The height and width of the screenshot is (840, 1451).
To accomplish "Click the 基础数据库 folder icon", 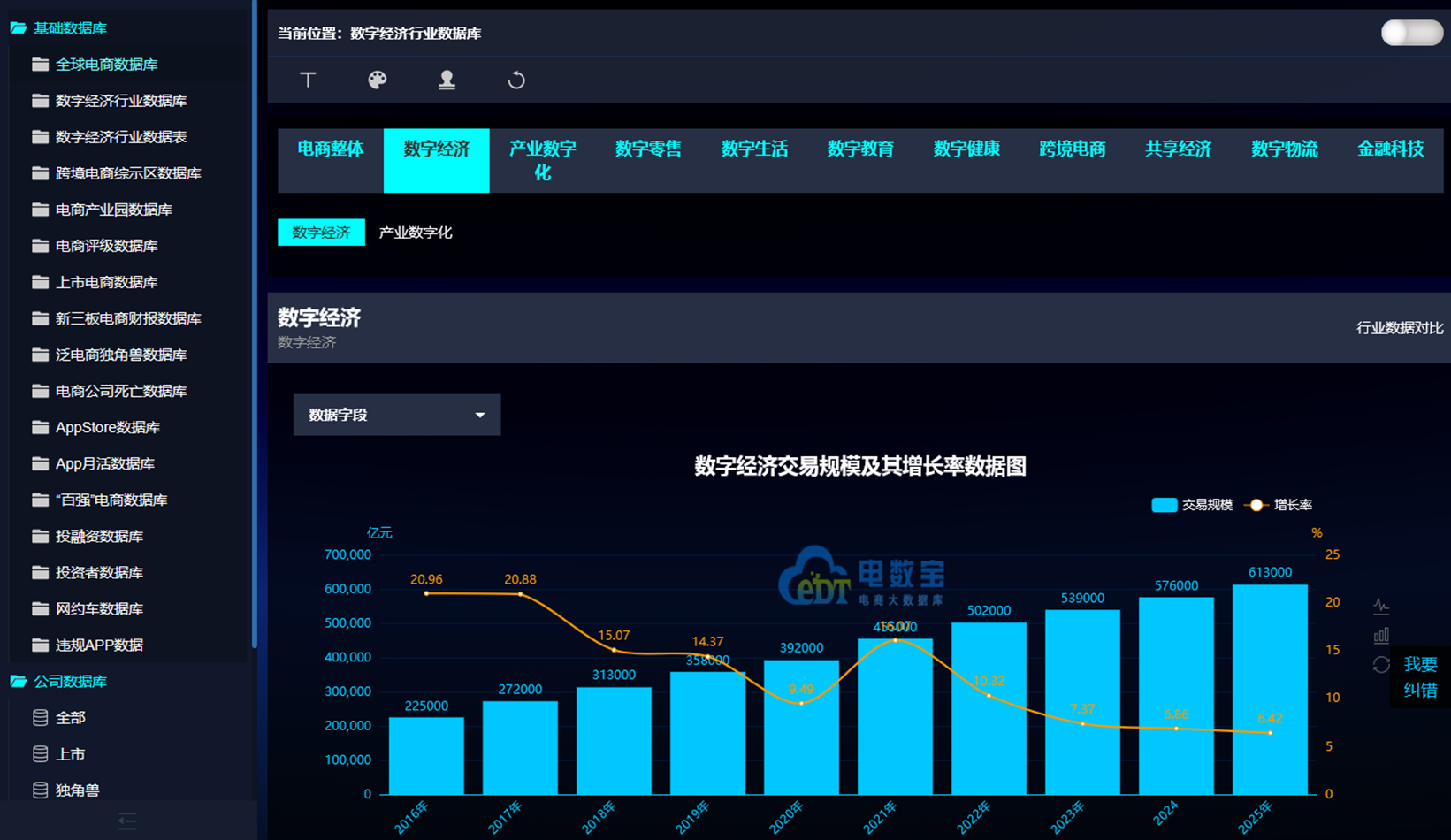I will pos(17,27).
